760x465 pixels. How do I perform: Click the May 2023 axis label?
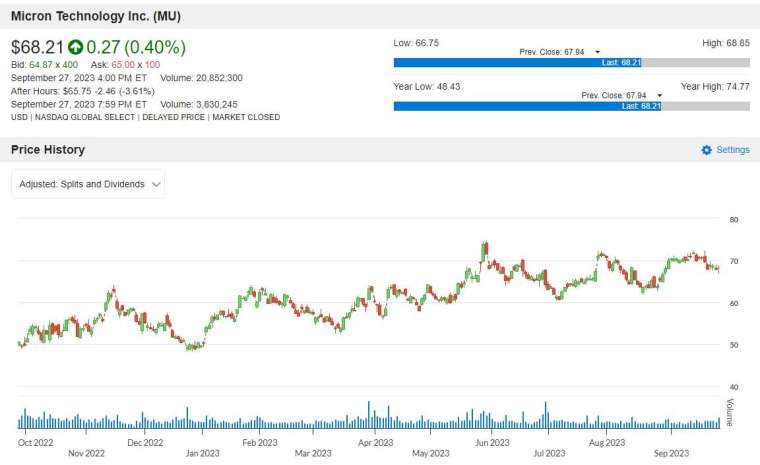click(430, 453)
